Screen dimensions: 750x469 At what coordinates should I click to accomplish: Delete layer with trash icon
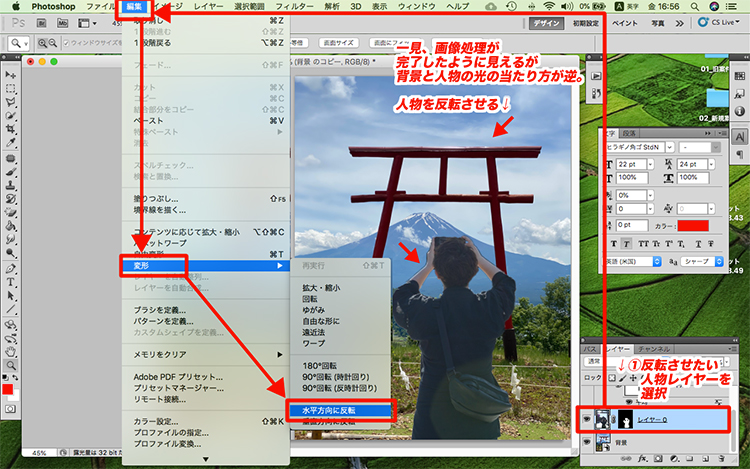721,458
